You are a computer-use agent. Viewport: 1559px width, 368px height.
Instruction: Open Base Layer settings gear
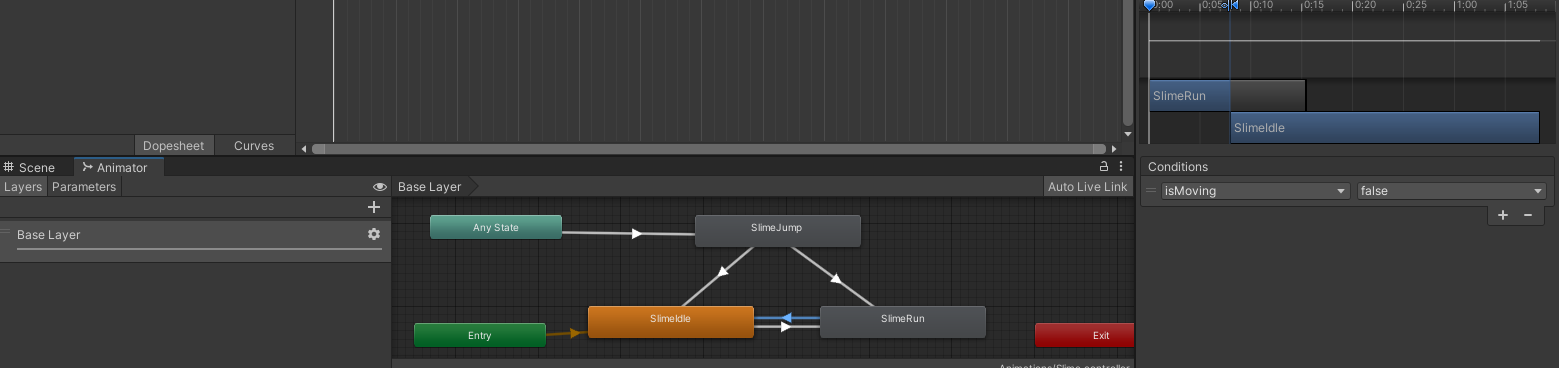[374, 234]
